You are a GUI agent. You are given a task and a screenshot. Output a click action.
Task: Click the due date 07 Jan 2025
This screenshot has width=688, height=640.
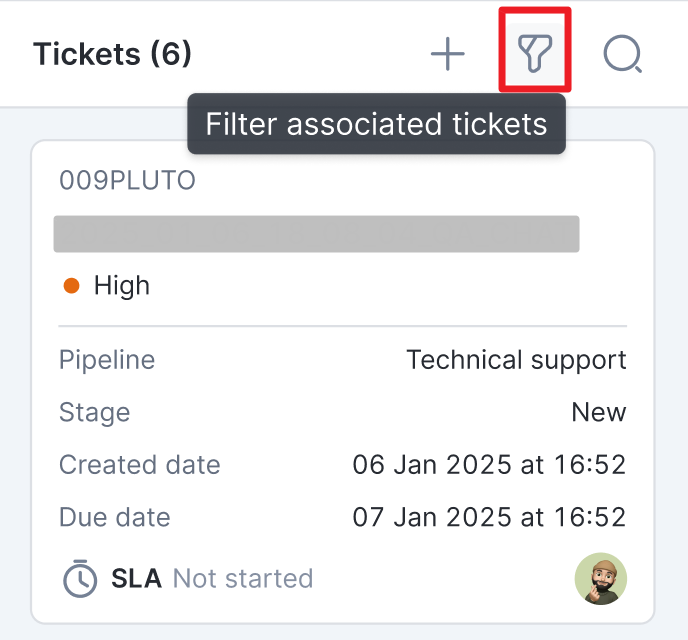489,517
